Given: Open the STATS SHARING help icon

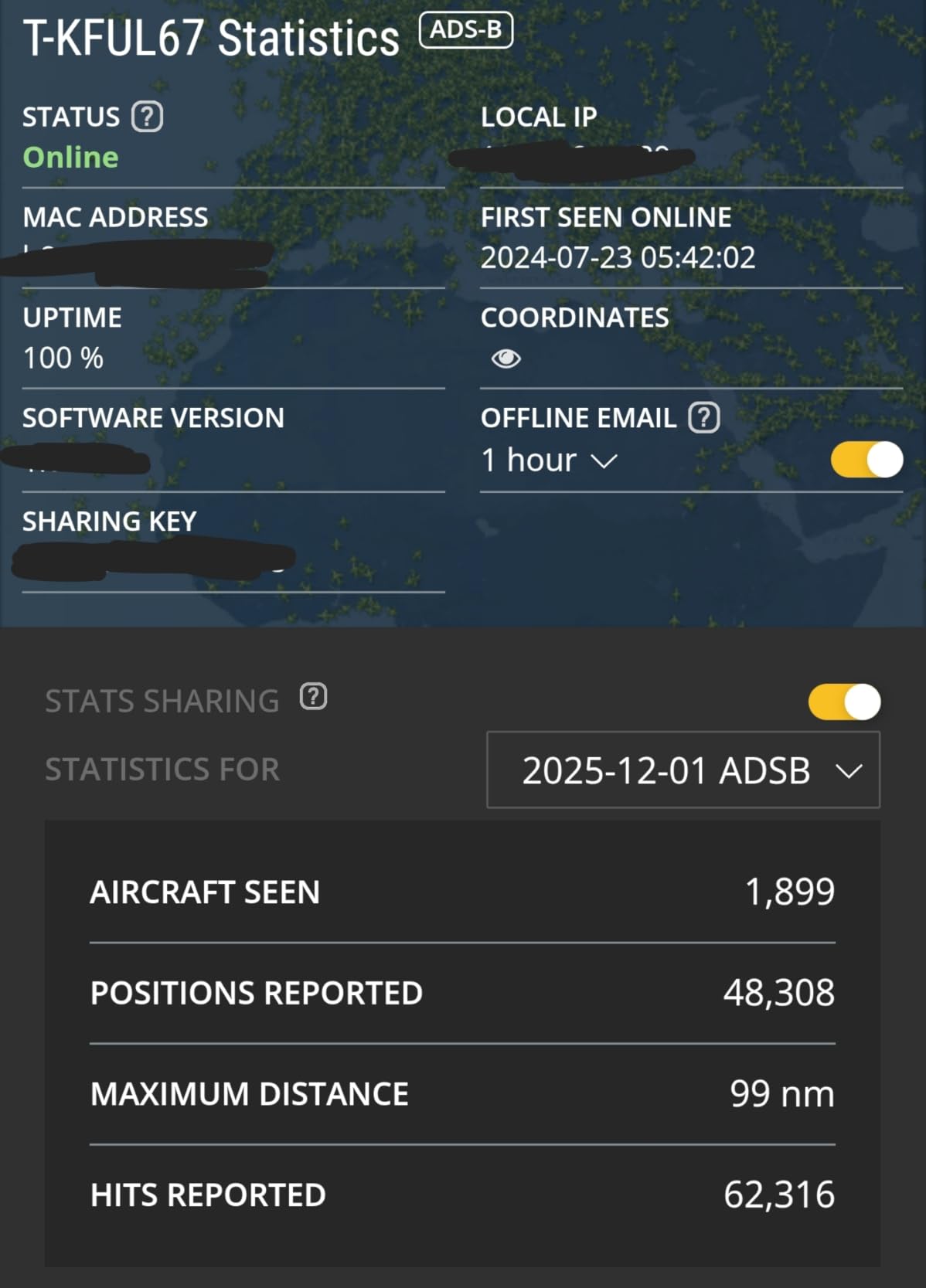Looking at the screenshot, I should (x=313, y=697).
